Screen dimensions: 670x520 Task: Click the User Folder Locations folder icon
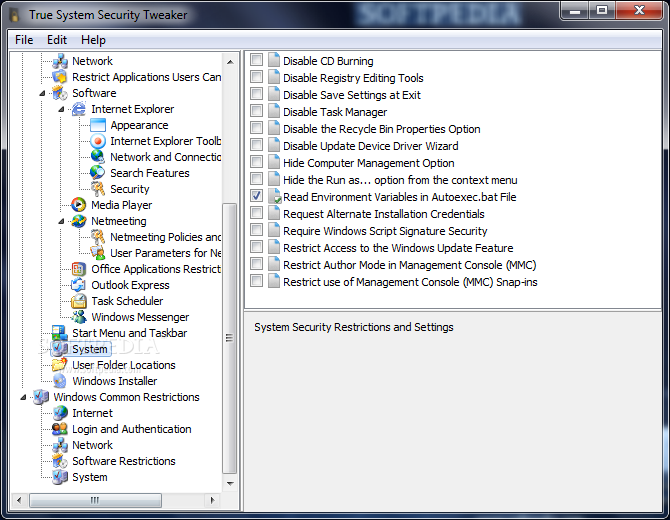(60, 365)
